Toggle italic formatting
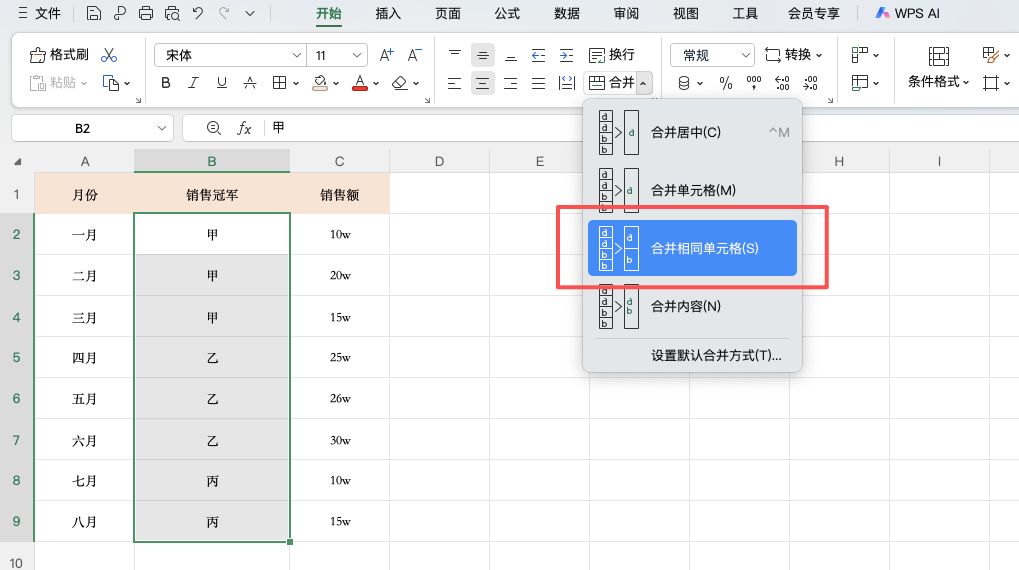This screenshot has width=1019, height=570. [x=194, y=83]
